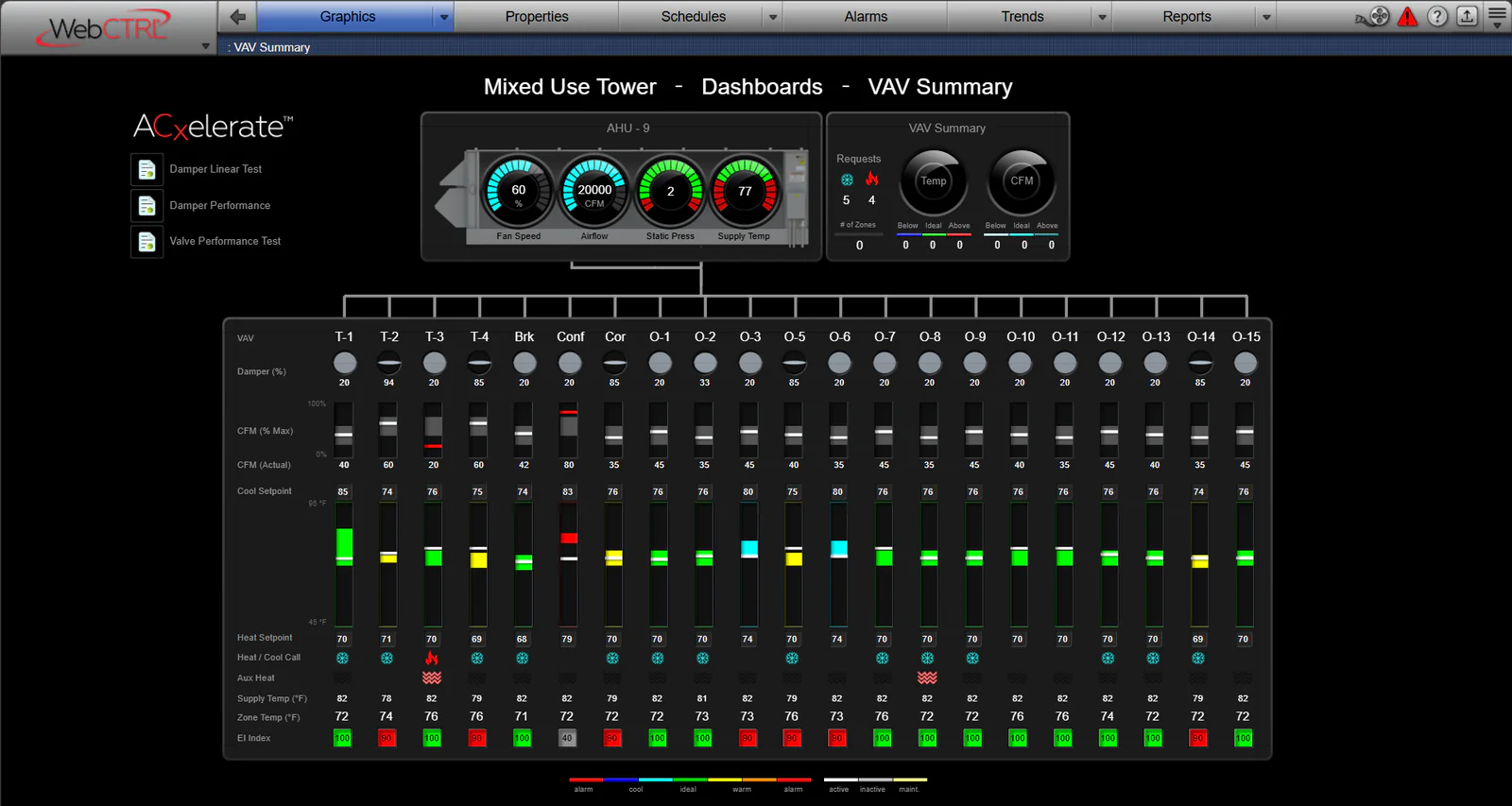The width and height of the screenshot is (1512, 806).
Task: Open the Damper Performance link
Action: click(x=219, y=205)
